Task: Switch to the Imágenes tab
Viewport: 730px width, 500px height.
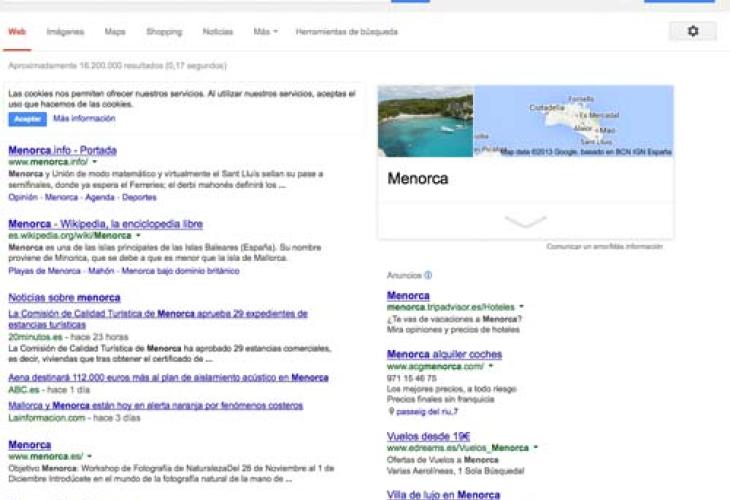Action: coord(65,32)
